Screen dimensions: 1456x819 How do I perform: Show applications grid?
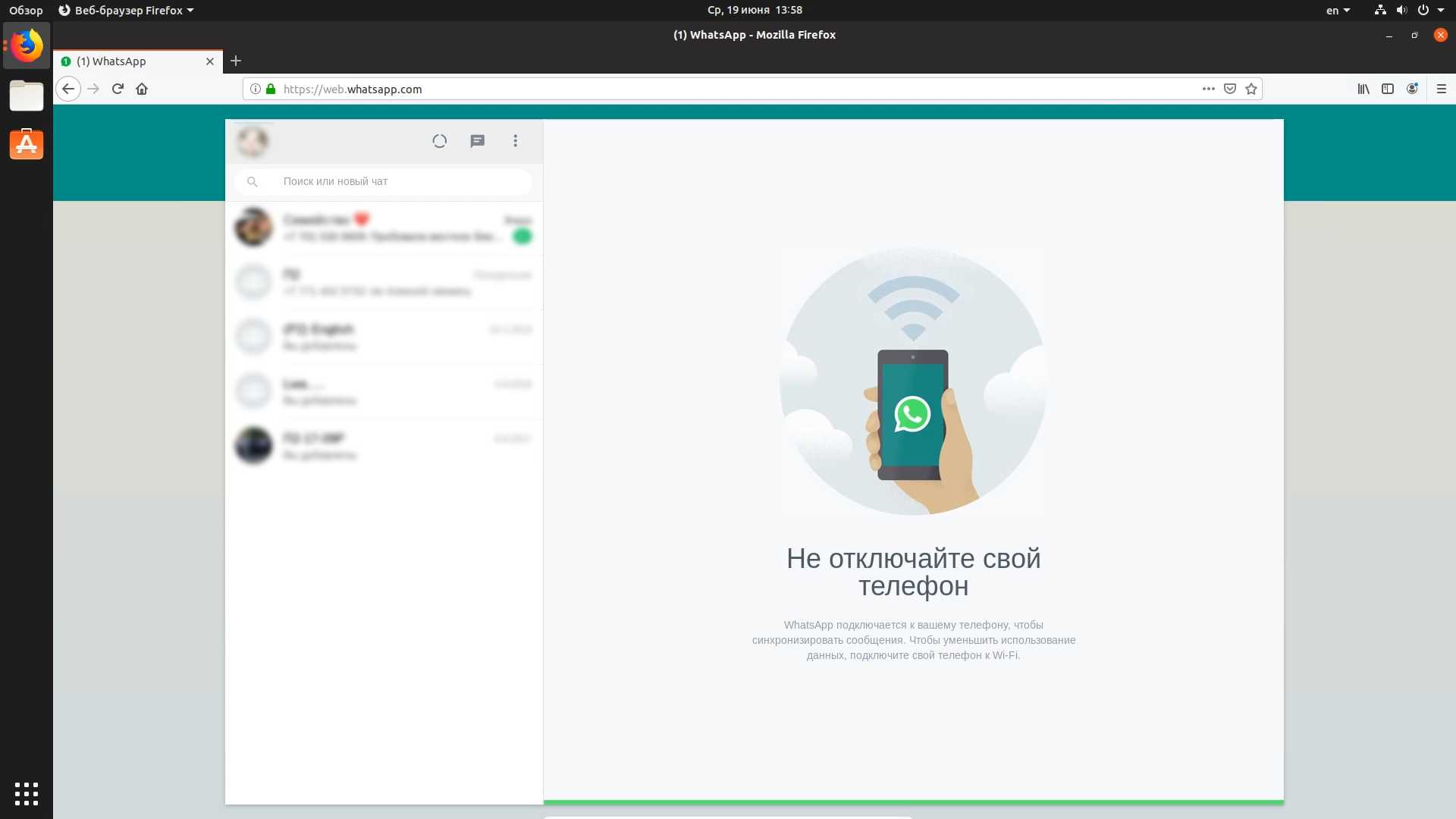(27, 793)
